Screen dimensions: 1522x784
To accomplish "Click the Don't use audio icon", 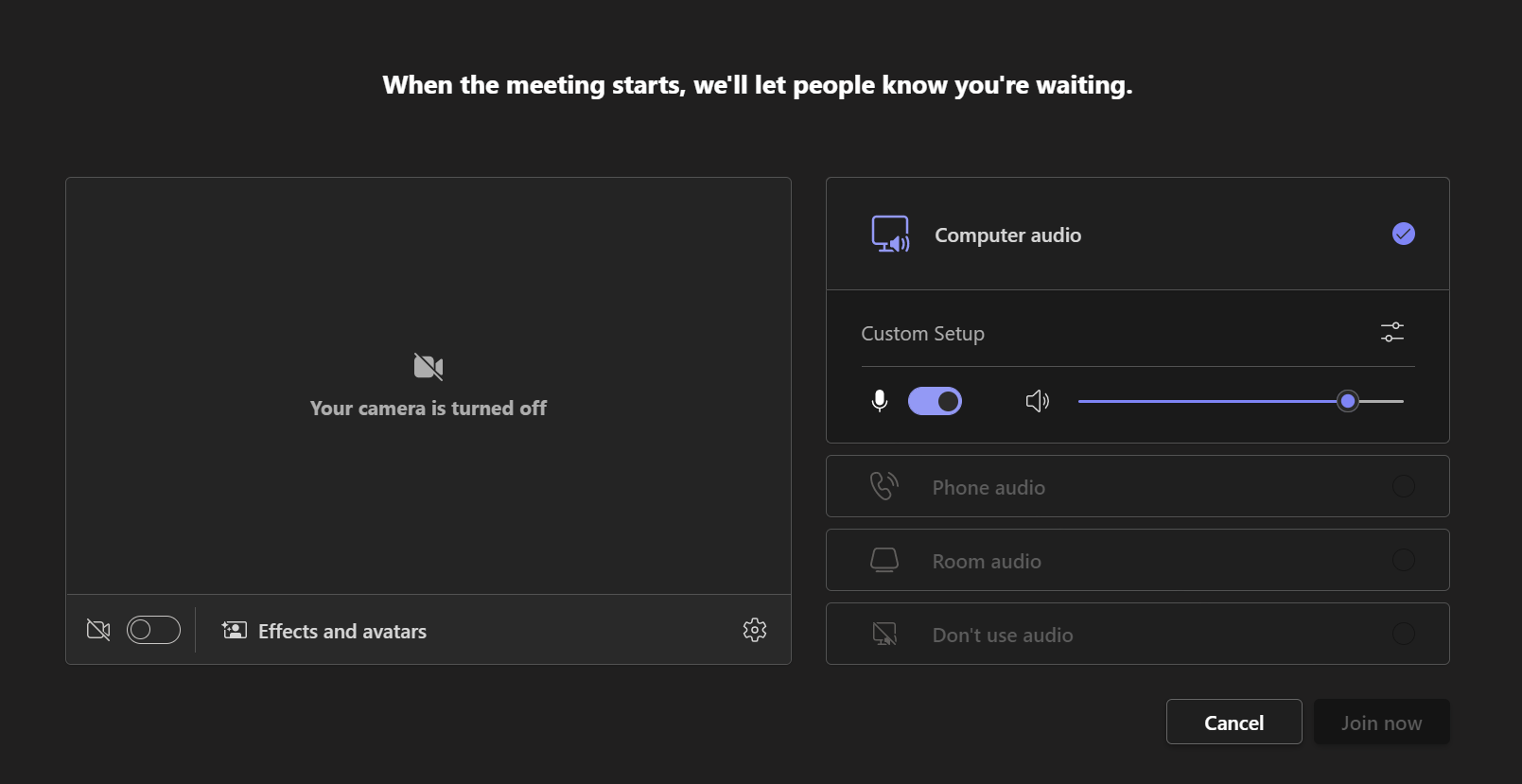I will pyautogui.click(x=883, y=634).
